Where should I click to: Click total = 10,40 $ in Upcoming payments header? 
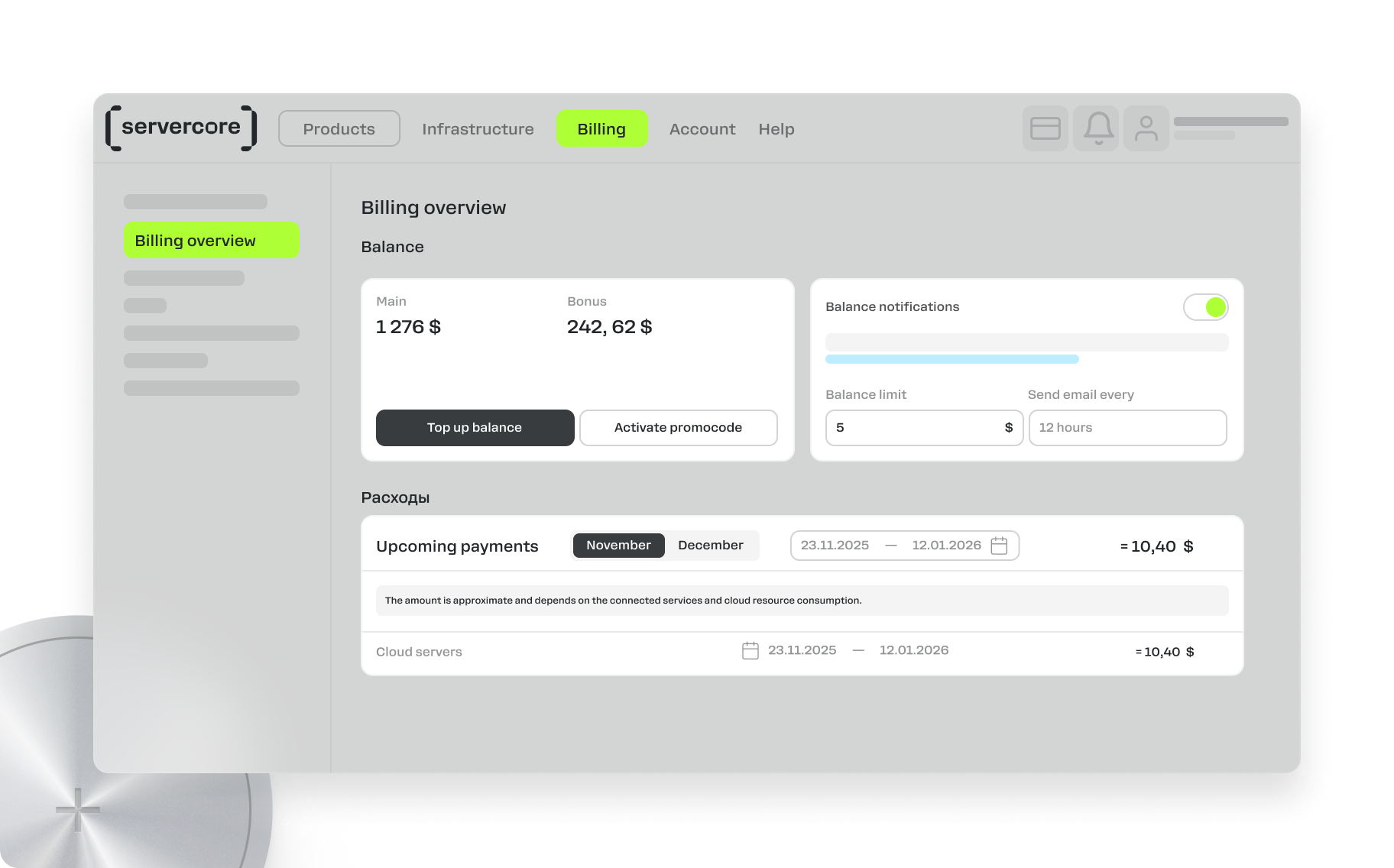pos(1156,546)
